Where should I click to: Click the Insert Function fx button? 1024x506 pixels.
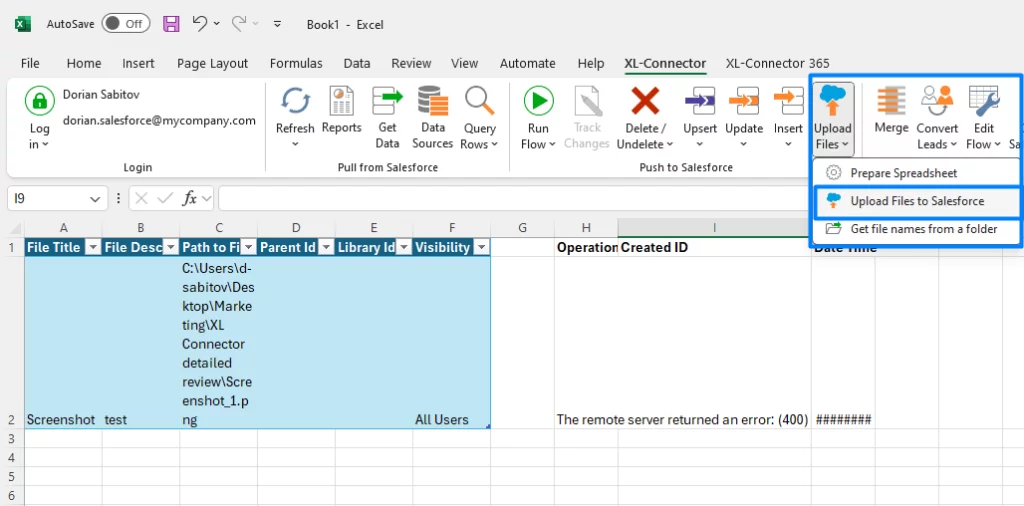(189, 198)
